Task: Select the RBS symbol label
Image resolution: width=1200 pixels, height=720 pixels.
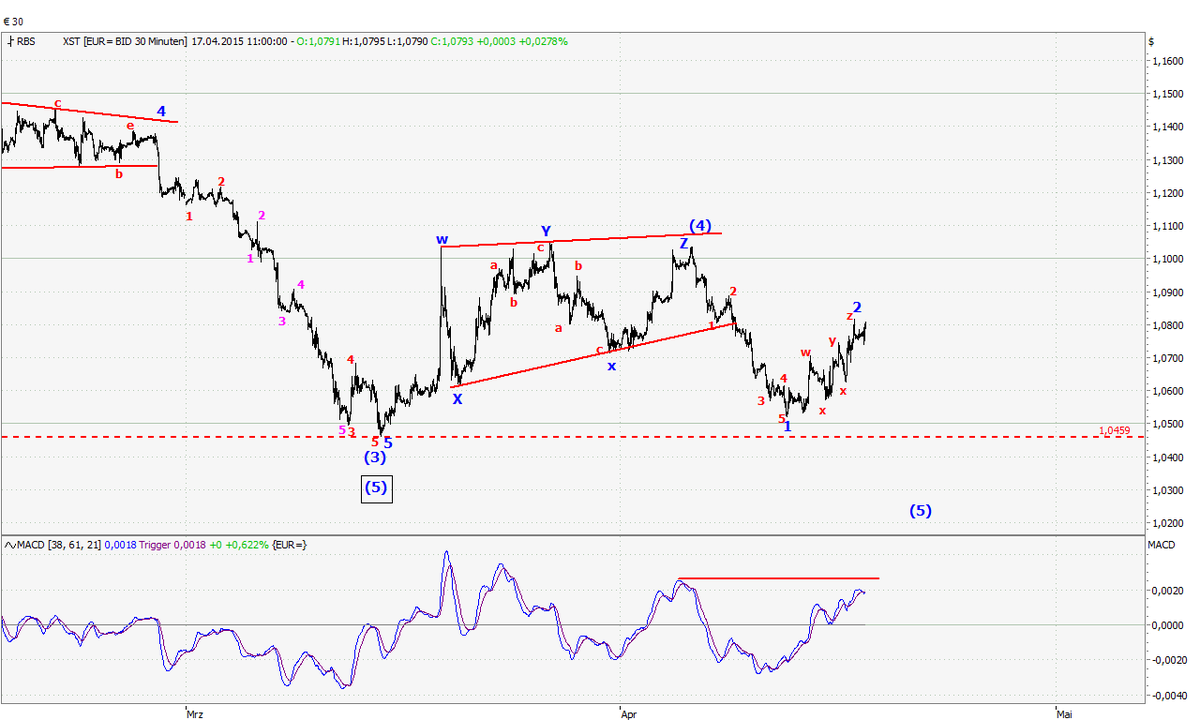Action: 28,41
